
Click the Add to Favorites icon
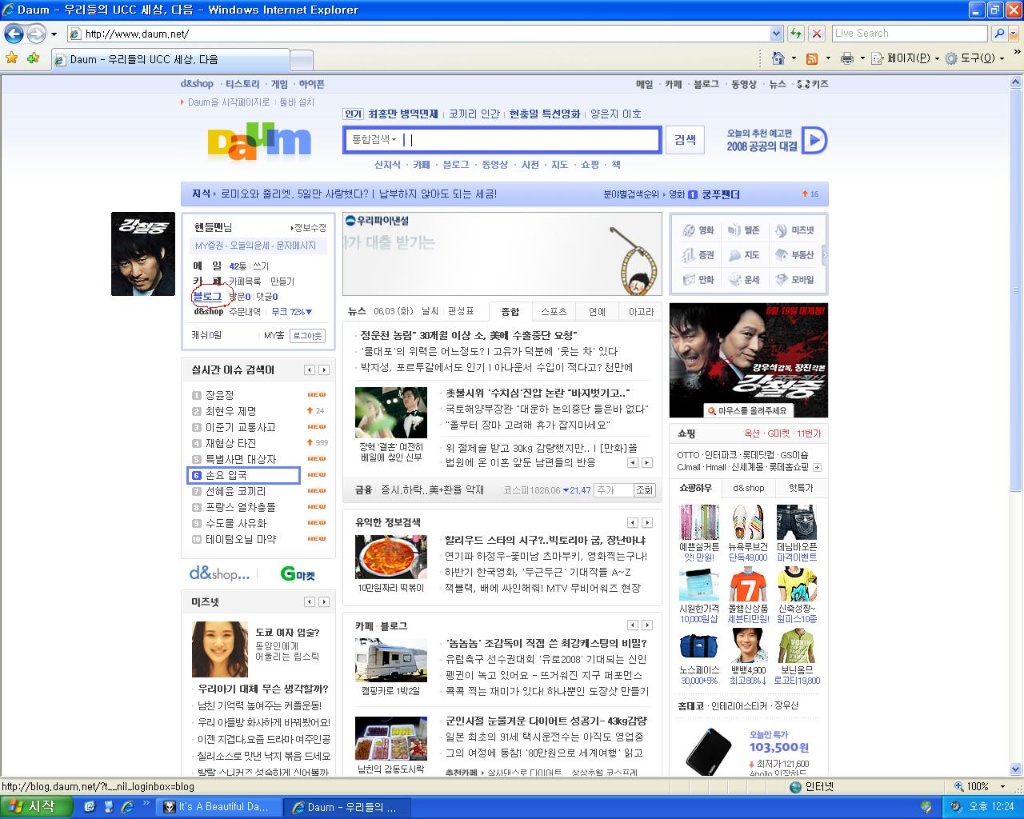[33, 58]
